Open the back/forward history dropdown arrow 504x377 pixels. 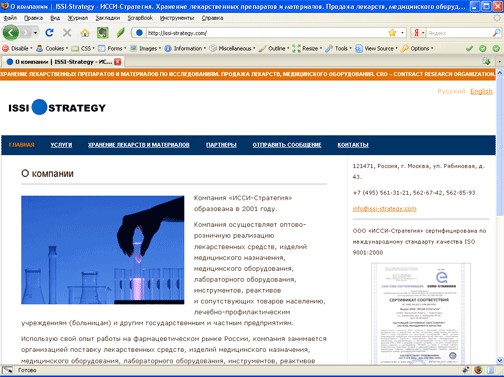35,33
